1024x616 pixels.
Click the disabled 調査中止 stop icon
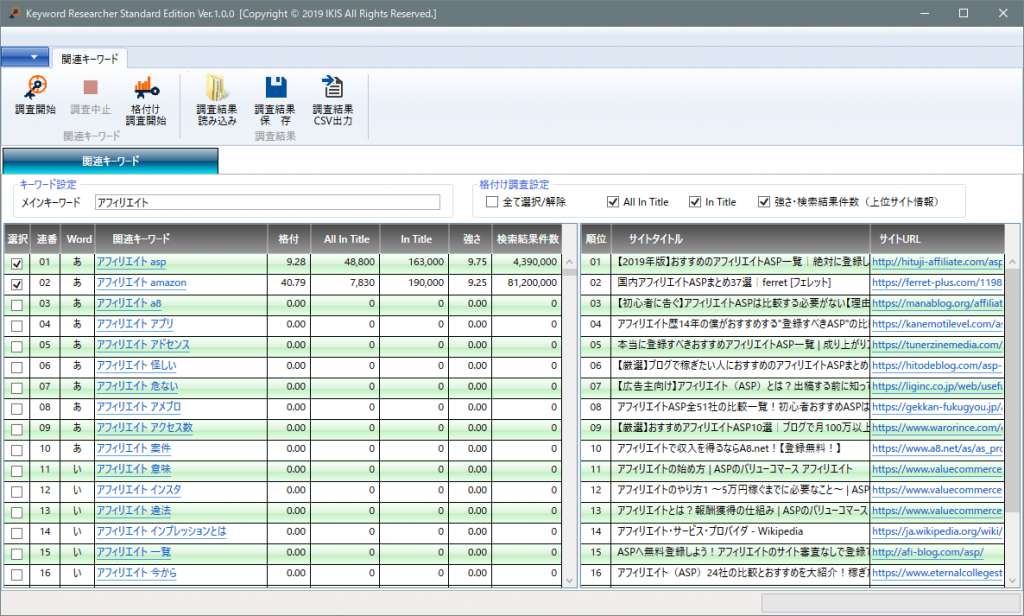90,87
